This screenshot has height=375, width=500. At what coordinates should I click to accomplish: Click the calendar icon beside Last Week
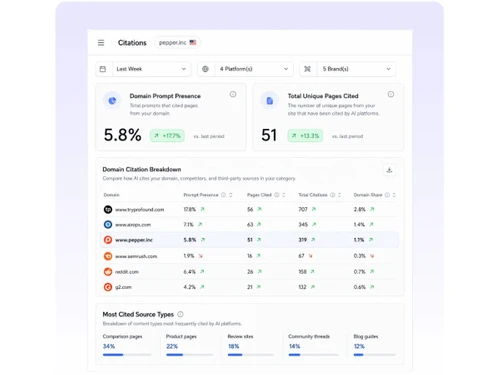(103, 69)
